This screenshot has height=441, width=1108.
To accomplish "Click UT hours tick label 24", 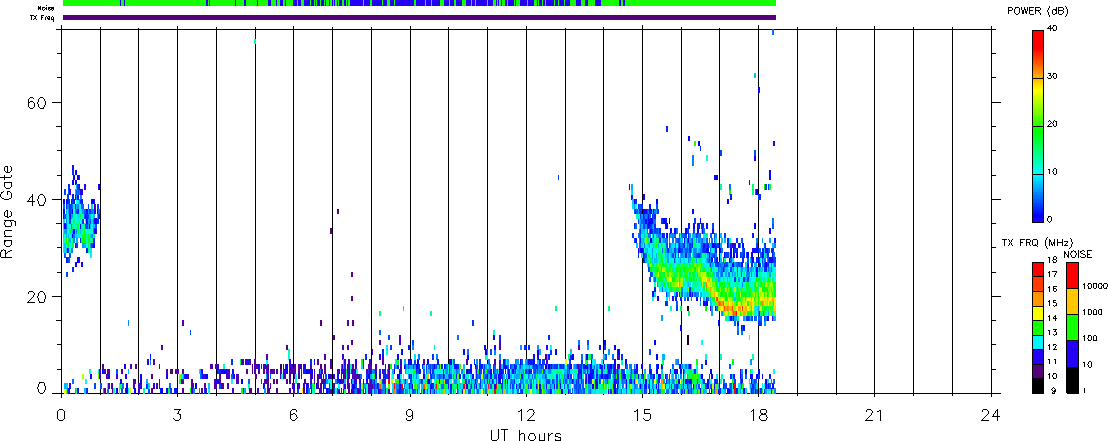I will [991, 415].
